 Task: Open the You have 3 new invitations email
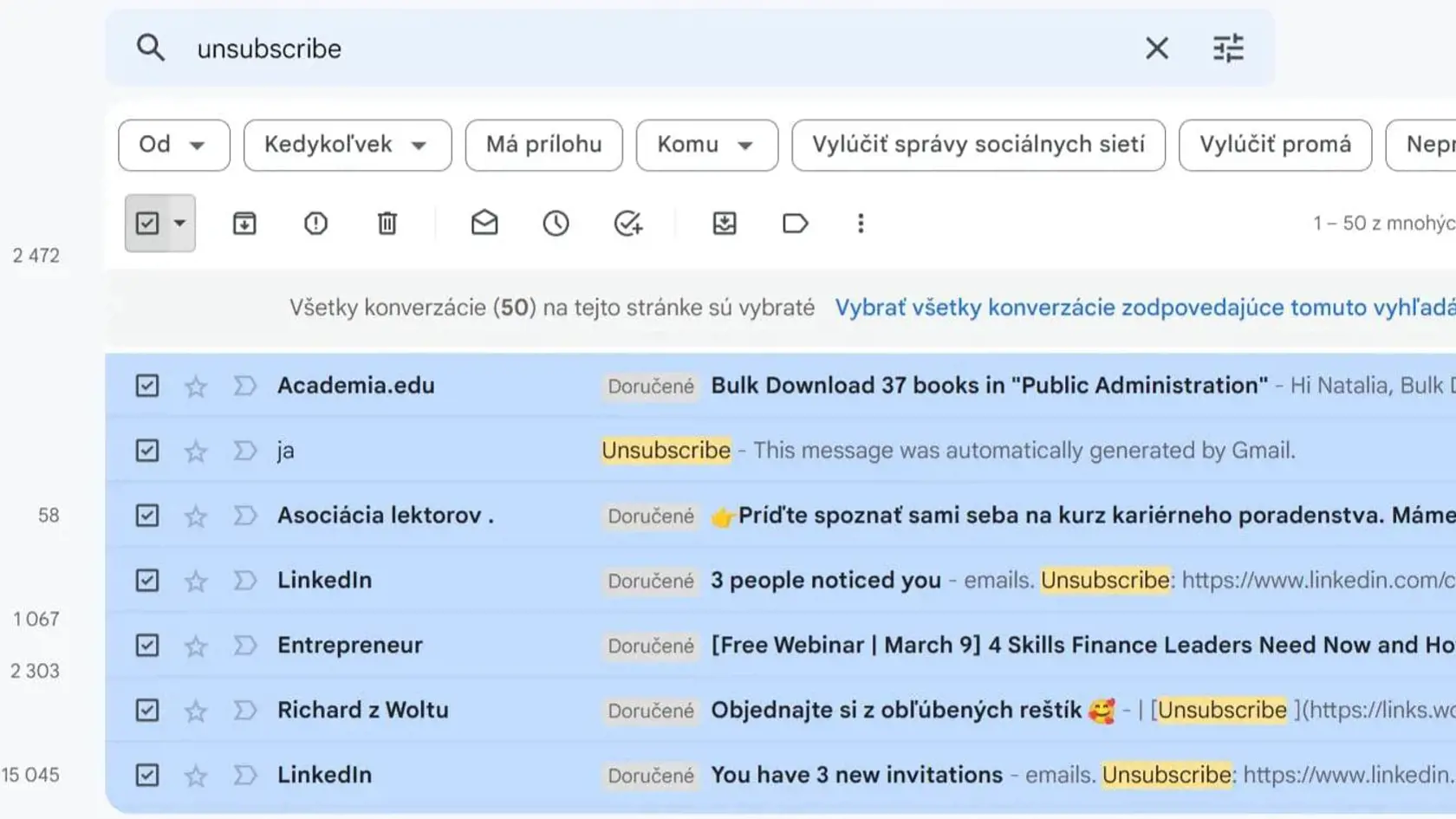[856, 775]
